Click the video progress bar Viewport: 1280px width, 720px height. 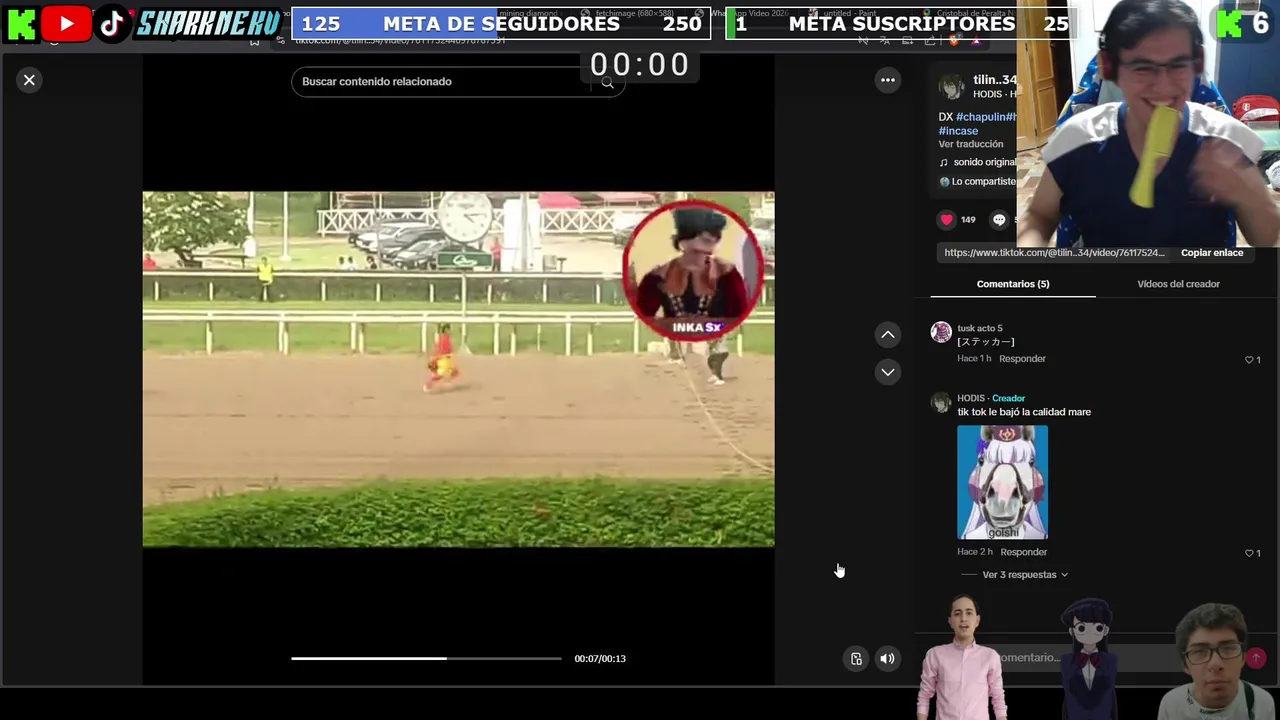426,658
